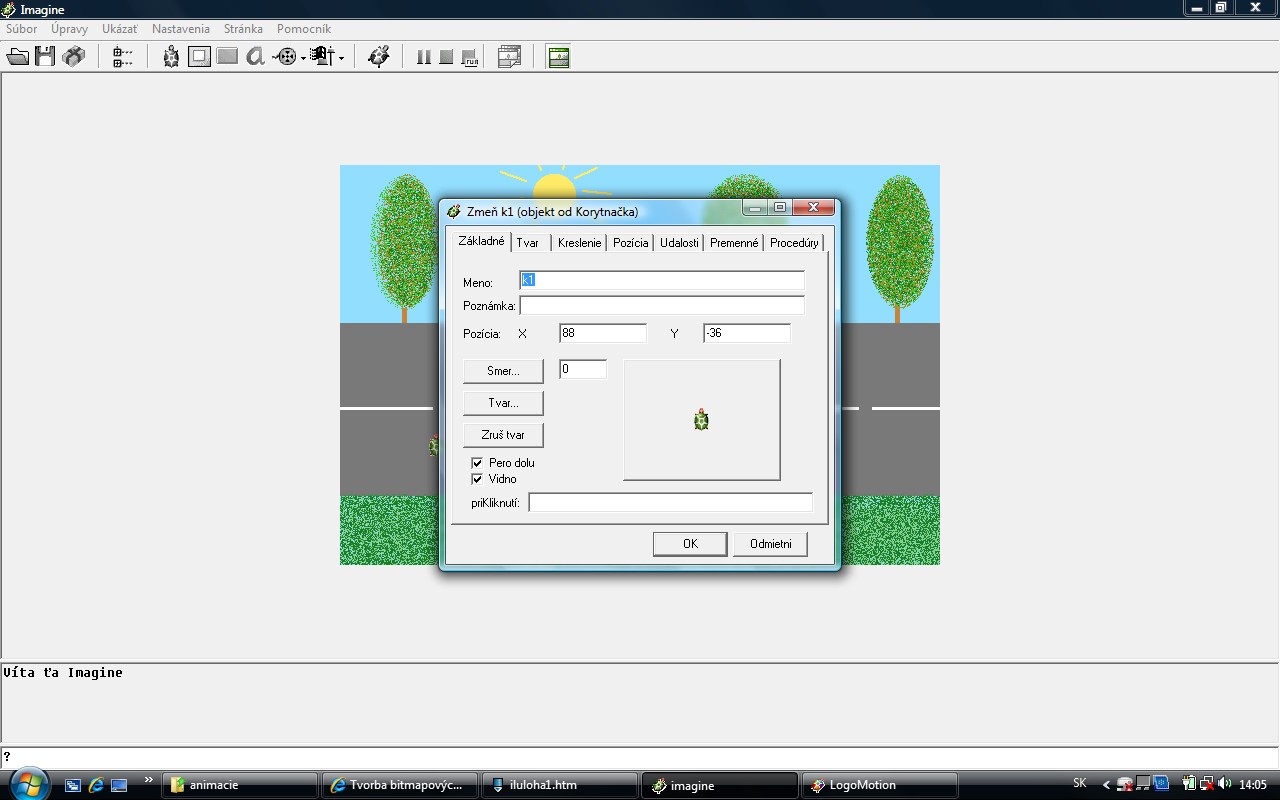Screen dimensions: 1280x800
Task: Save project using the floppy disk icon
Action: click(45, 57)
